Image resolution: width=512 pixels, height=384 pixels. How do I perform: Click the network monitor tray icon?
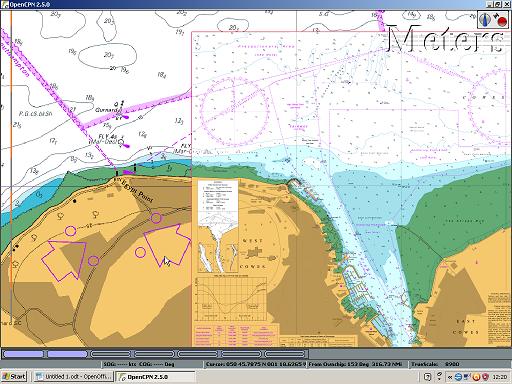(467, 377)
